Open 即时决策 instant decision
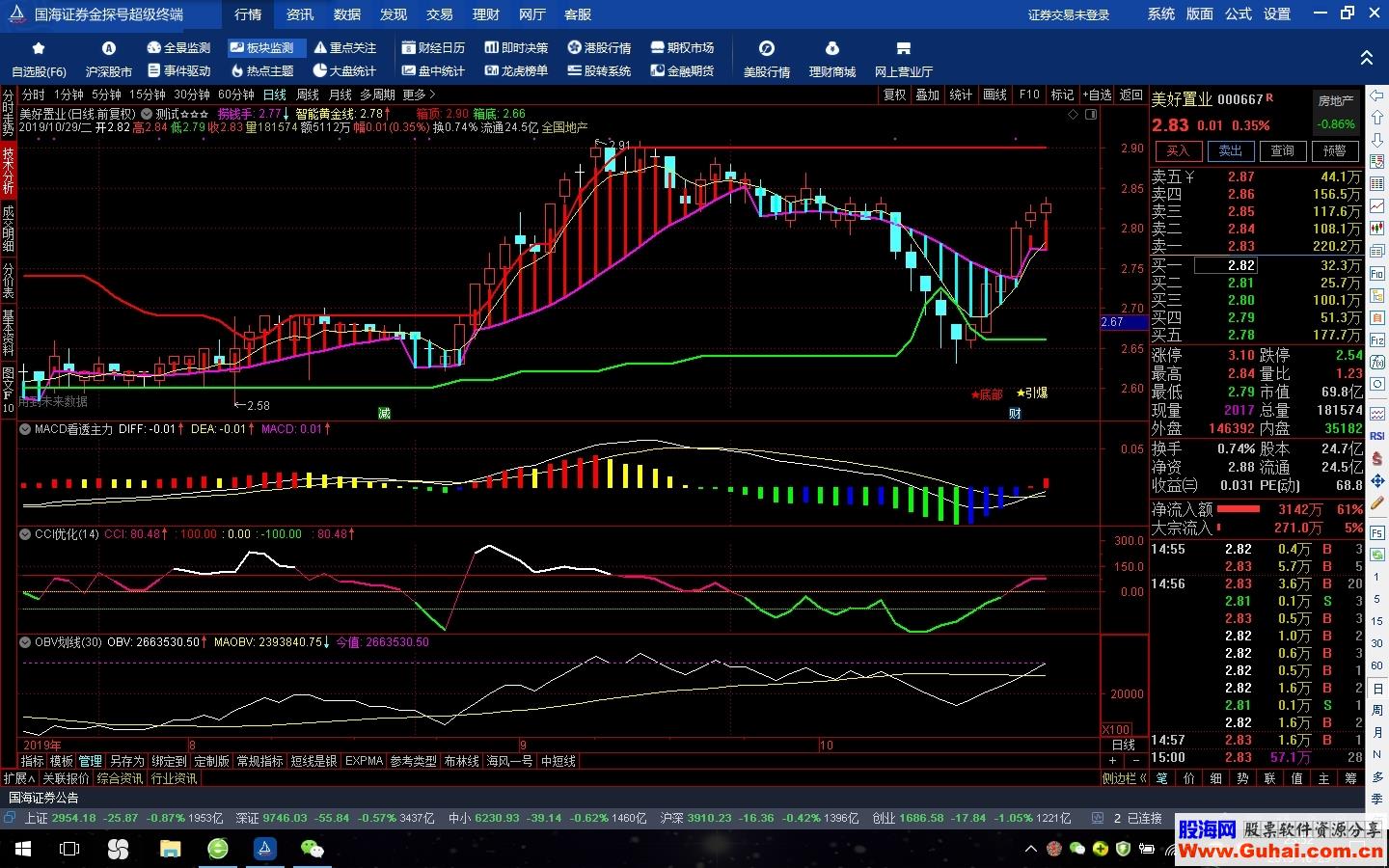This screenshot has width=1389, height=868. click(x=517, y=47)
